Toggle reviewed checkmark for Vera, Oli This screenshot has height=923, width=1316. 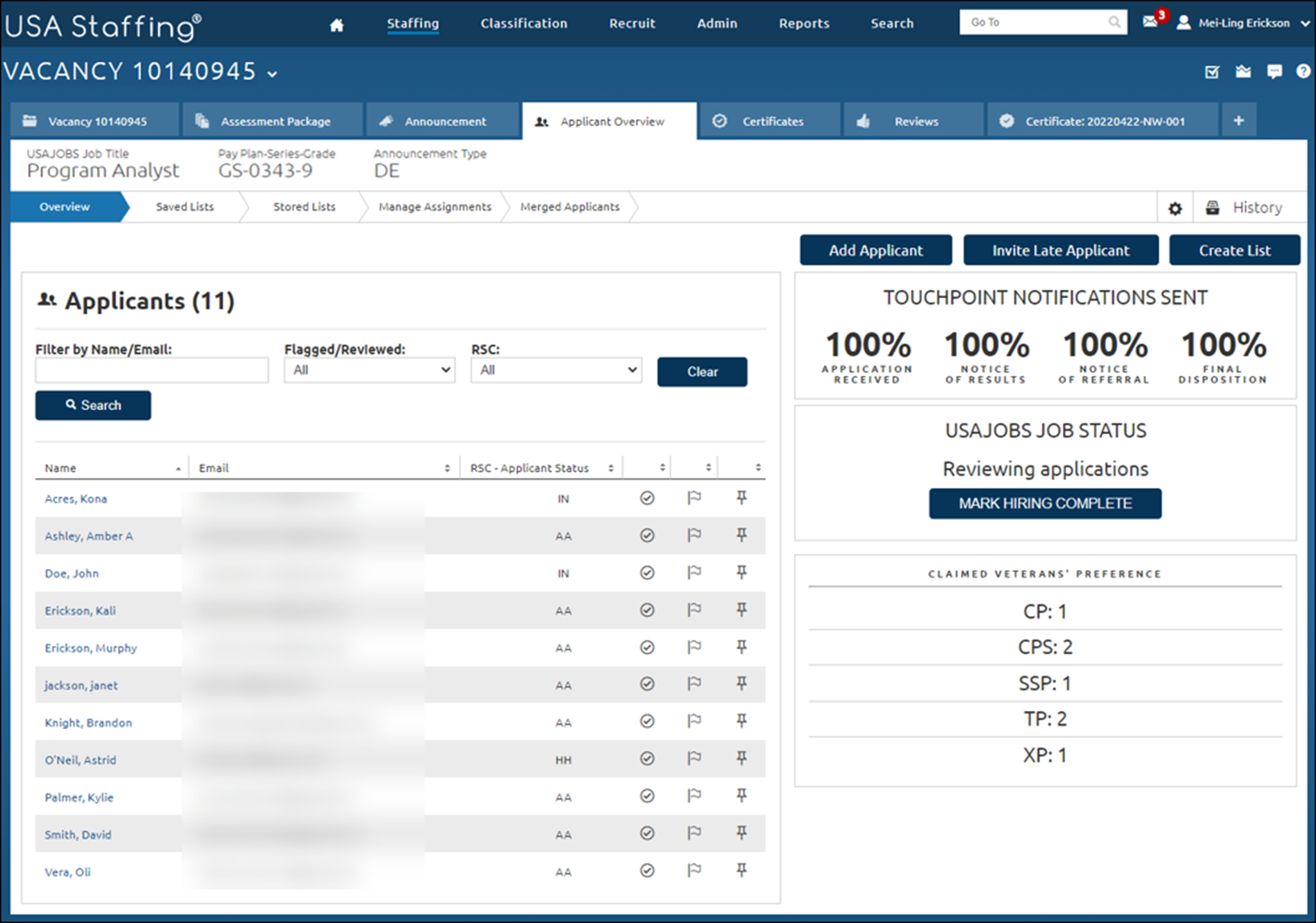(647, 871)
